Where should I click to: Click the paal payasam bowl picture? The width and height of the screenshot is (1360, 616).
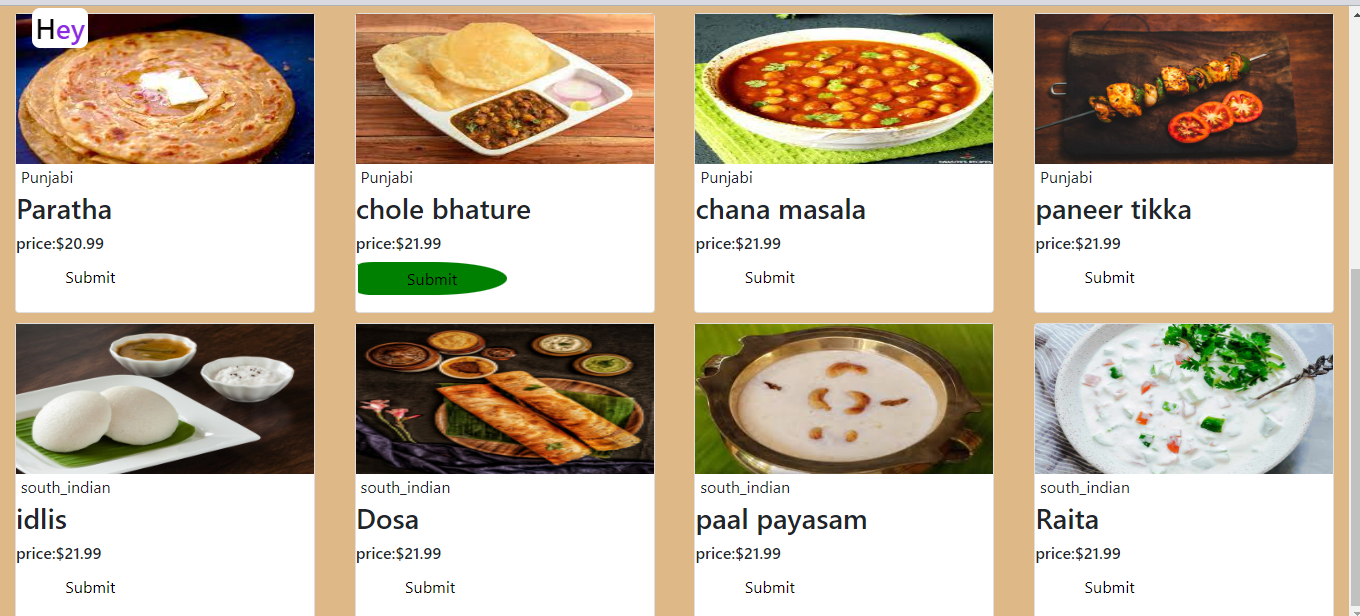pyautogui.click(x=843, y=398)
